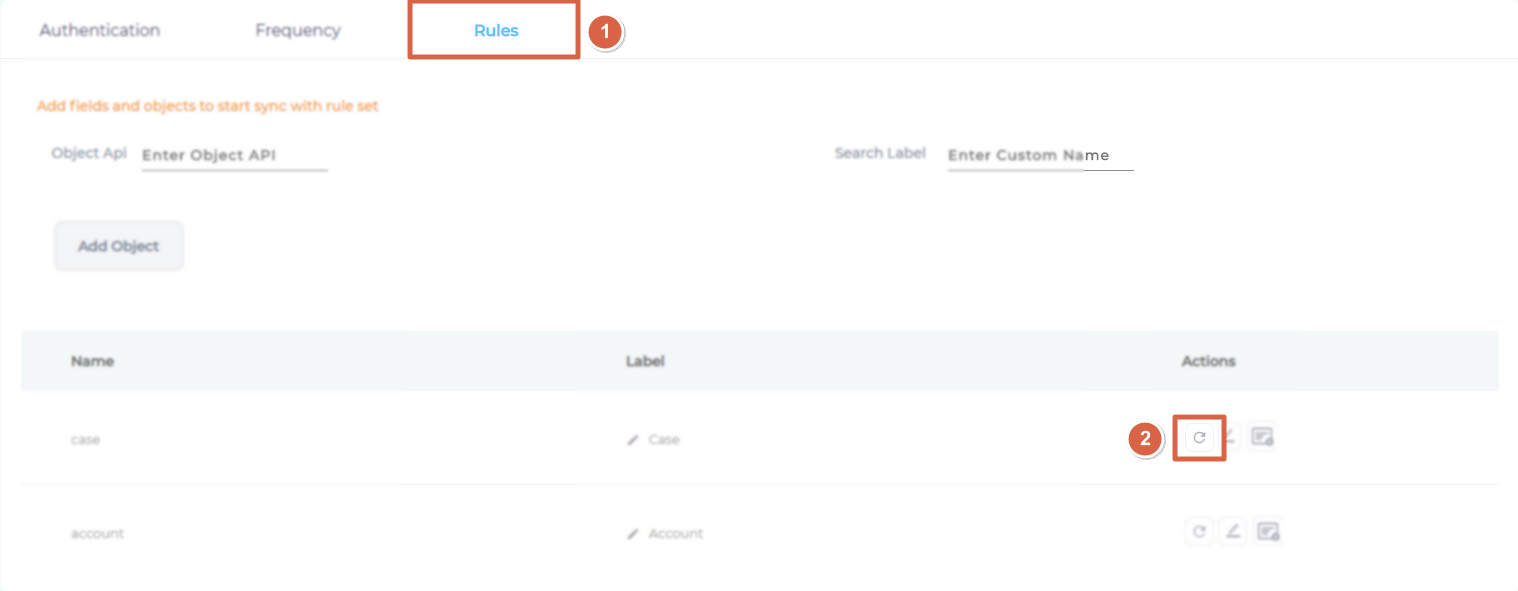Click the orange step 1 badge

click(x=604, y=32)
